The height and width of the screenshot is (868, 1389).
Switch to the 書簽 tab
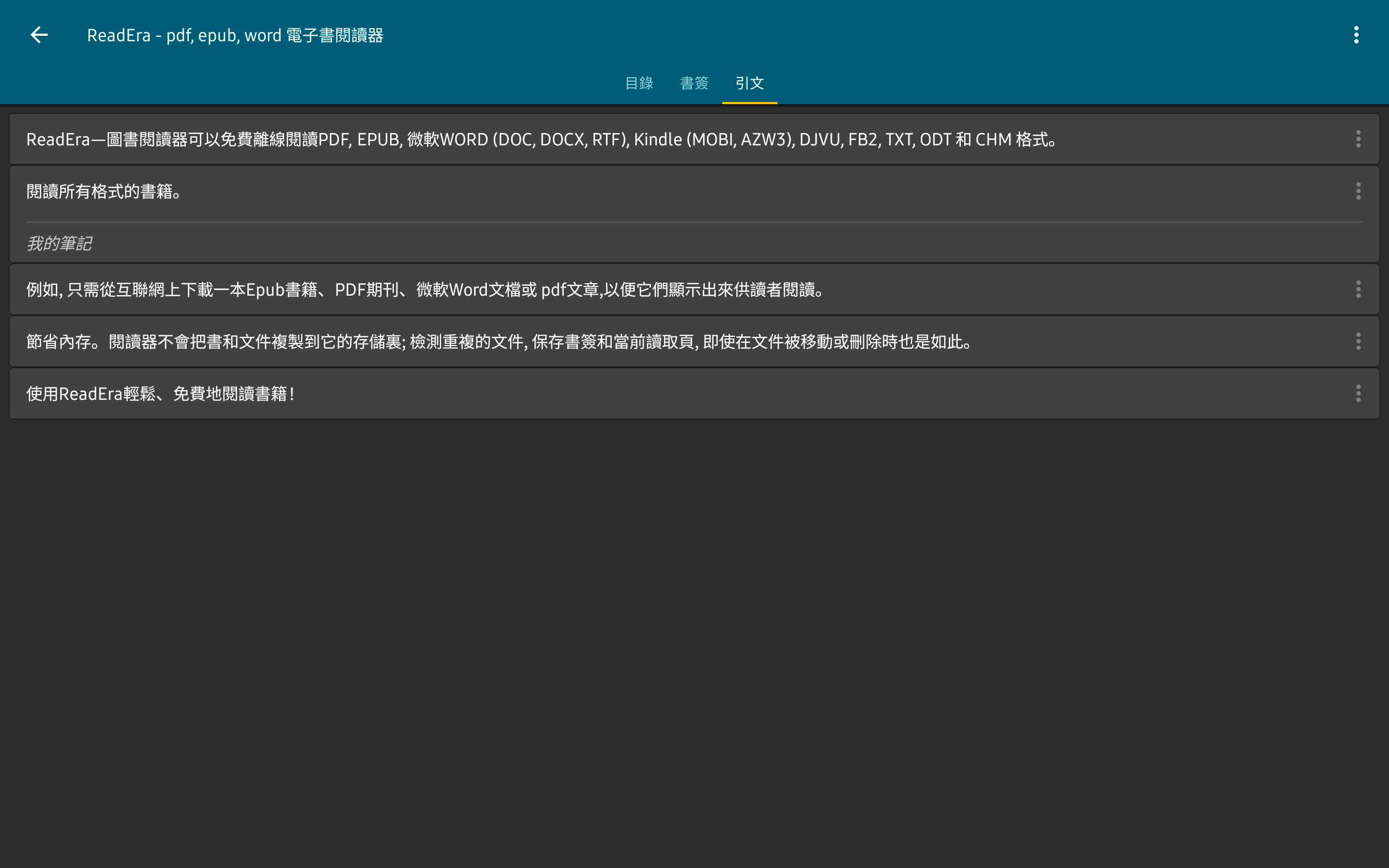point(694,83)
